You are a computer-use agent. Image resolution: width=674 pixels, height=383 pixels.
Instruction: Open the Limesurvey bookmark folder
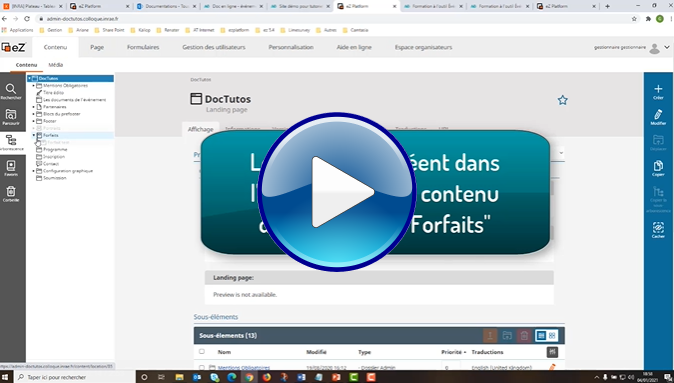(295, 30)
